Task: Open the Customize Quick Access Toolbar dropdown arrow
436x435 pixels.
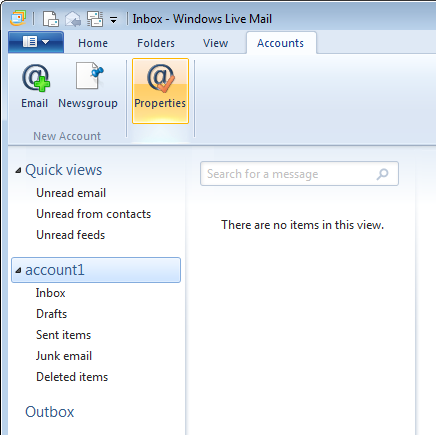Action: click(x=114, y=20)
